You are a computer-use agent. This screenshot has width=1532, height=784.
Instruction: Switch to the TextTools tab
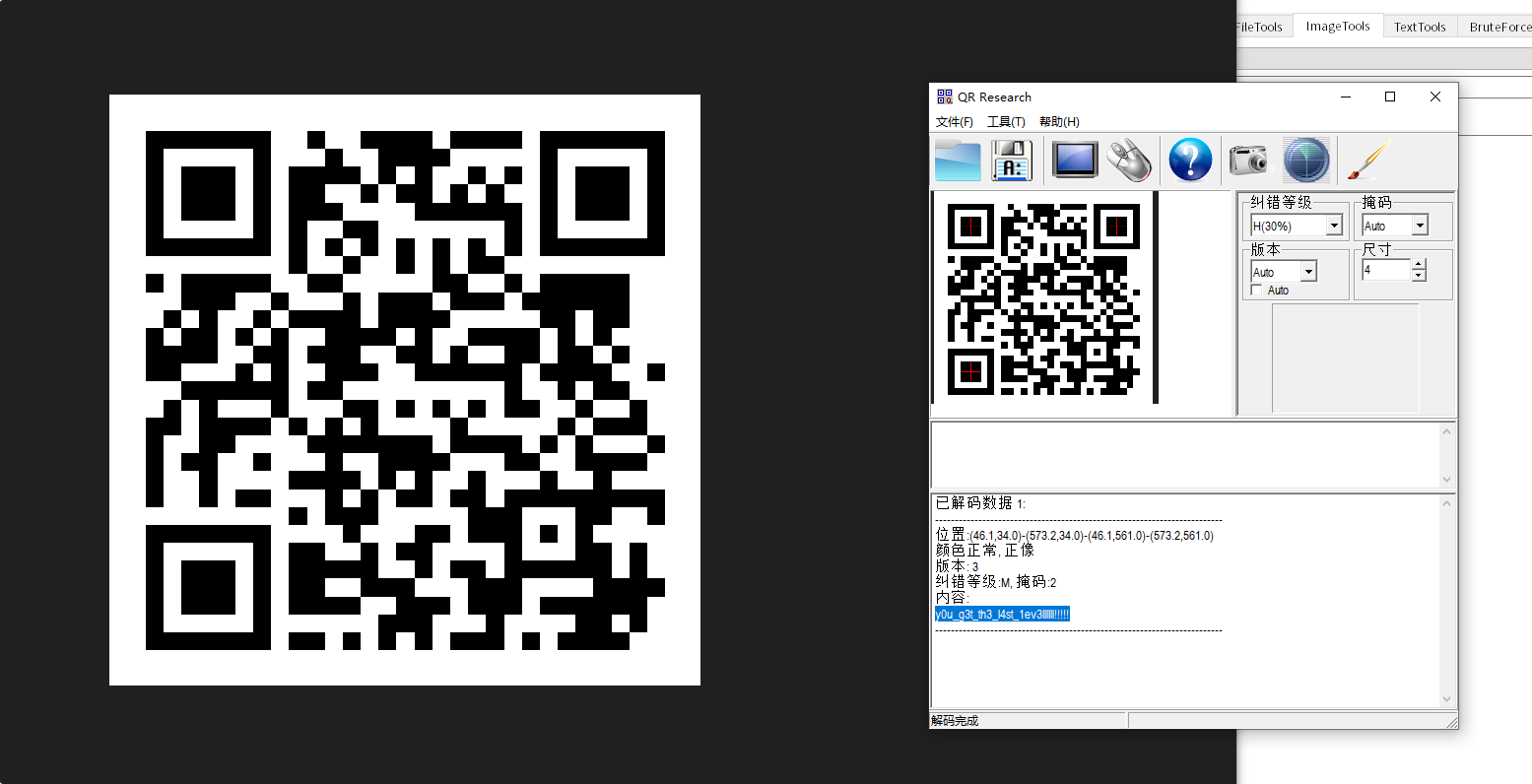1420,28
